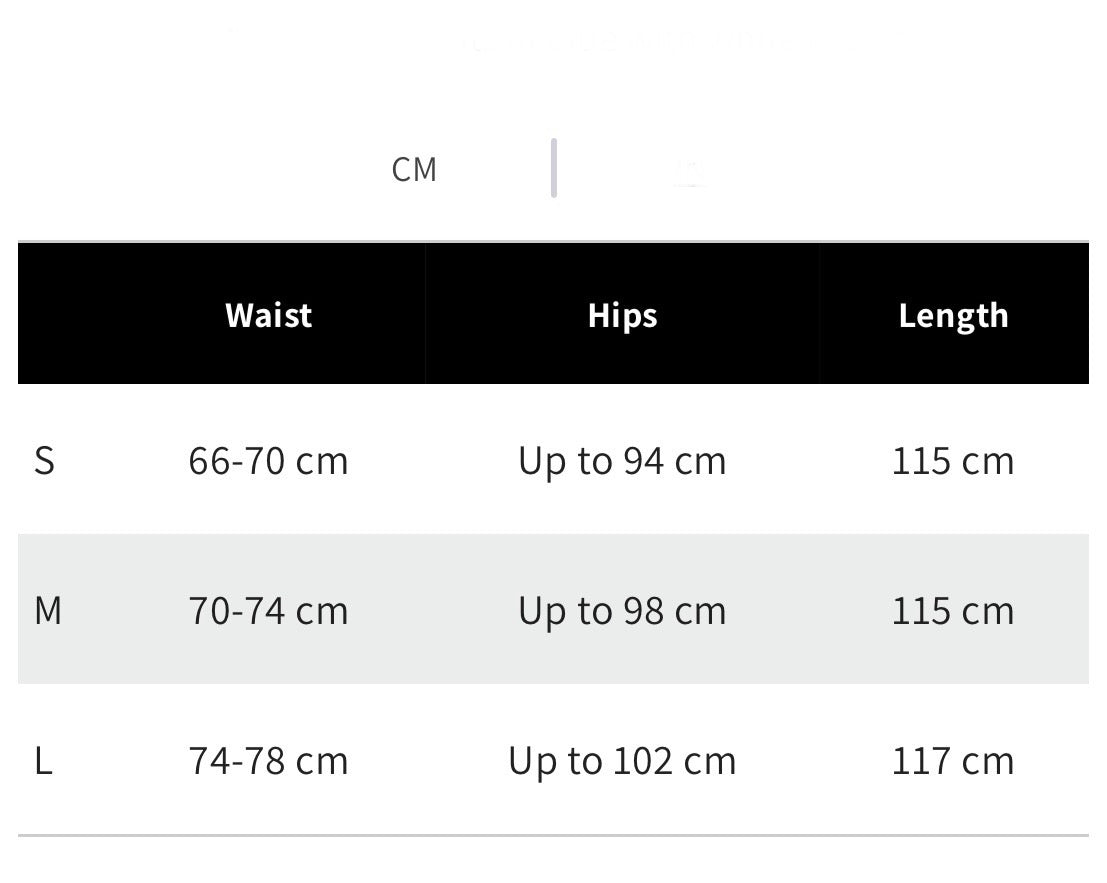
Task: Click the 66-70 cm waist cell
Action: tap(268, 461)
